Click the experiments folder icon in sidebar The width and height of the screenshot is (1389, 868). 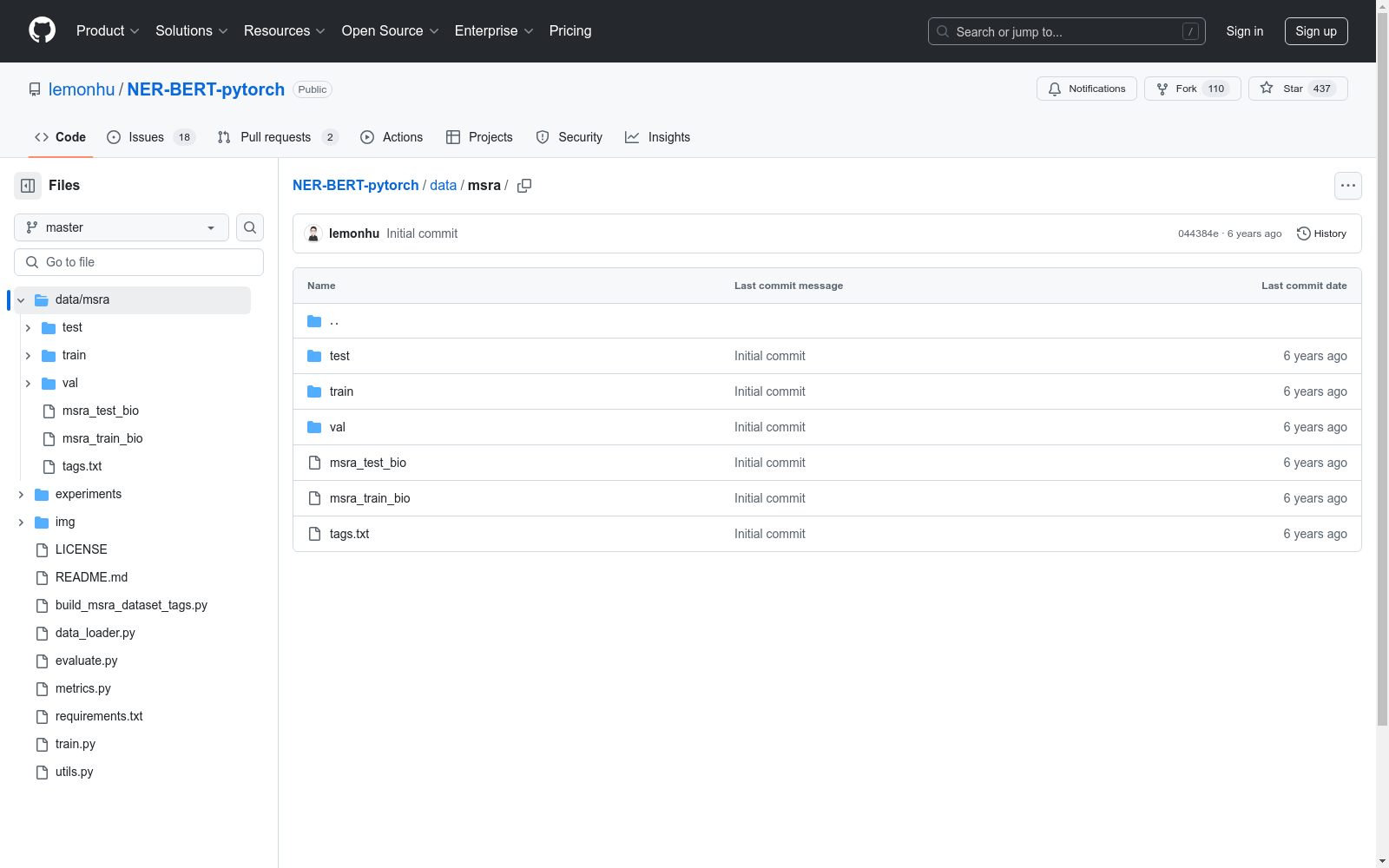pyautogui.click(x=42, y=494)
